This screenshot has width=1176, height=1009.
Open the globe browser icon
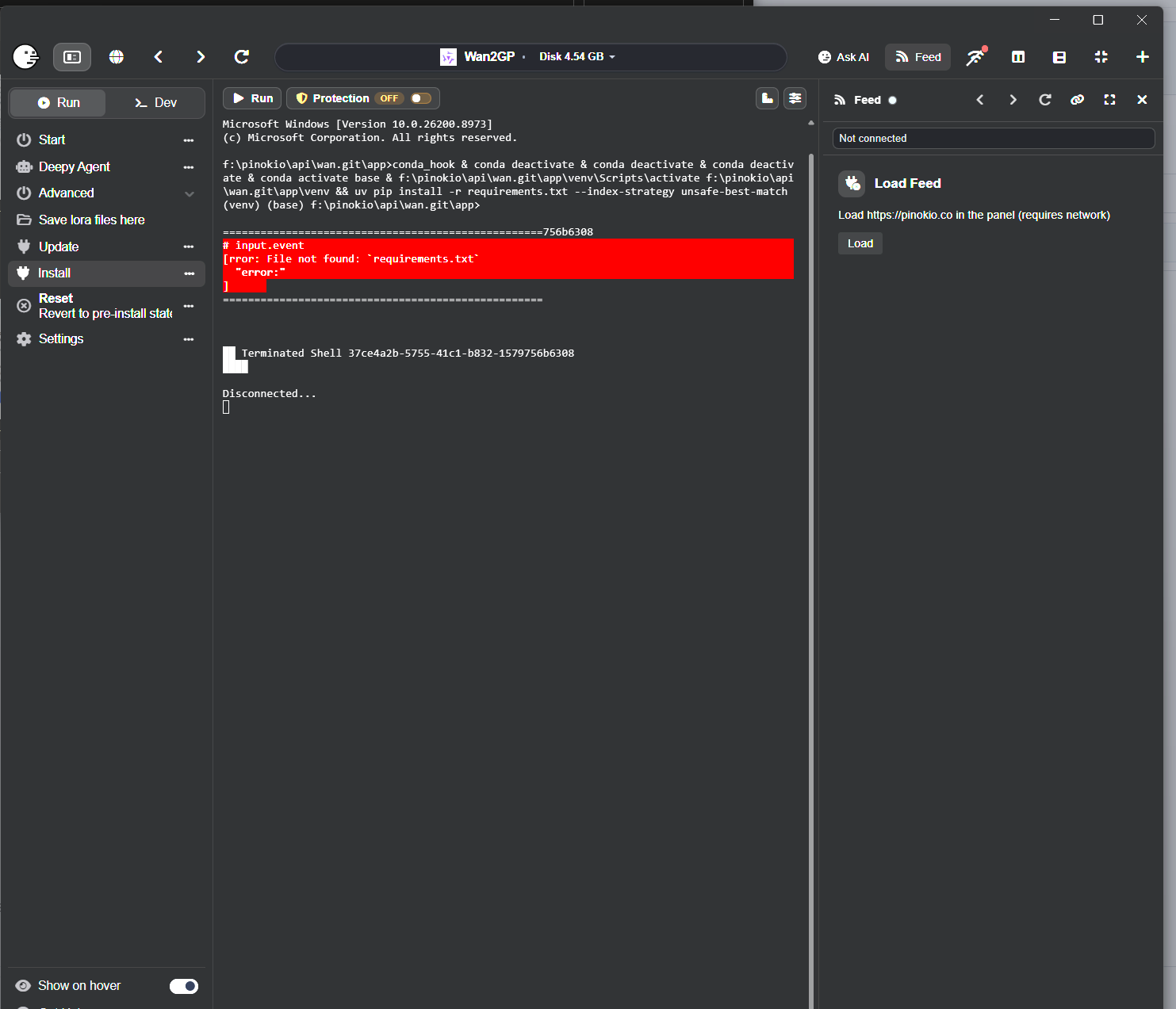coord(117,57)
